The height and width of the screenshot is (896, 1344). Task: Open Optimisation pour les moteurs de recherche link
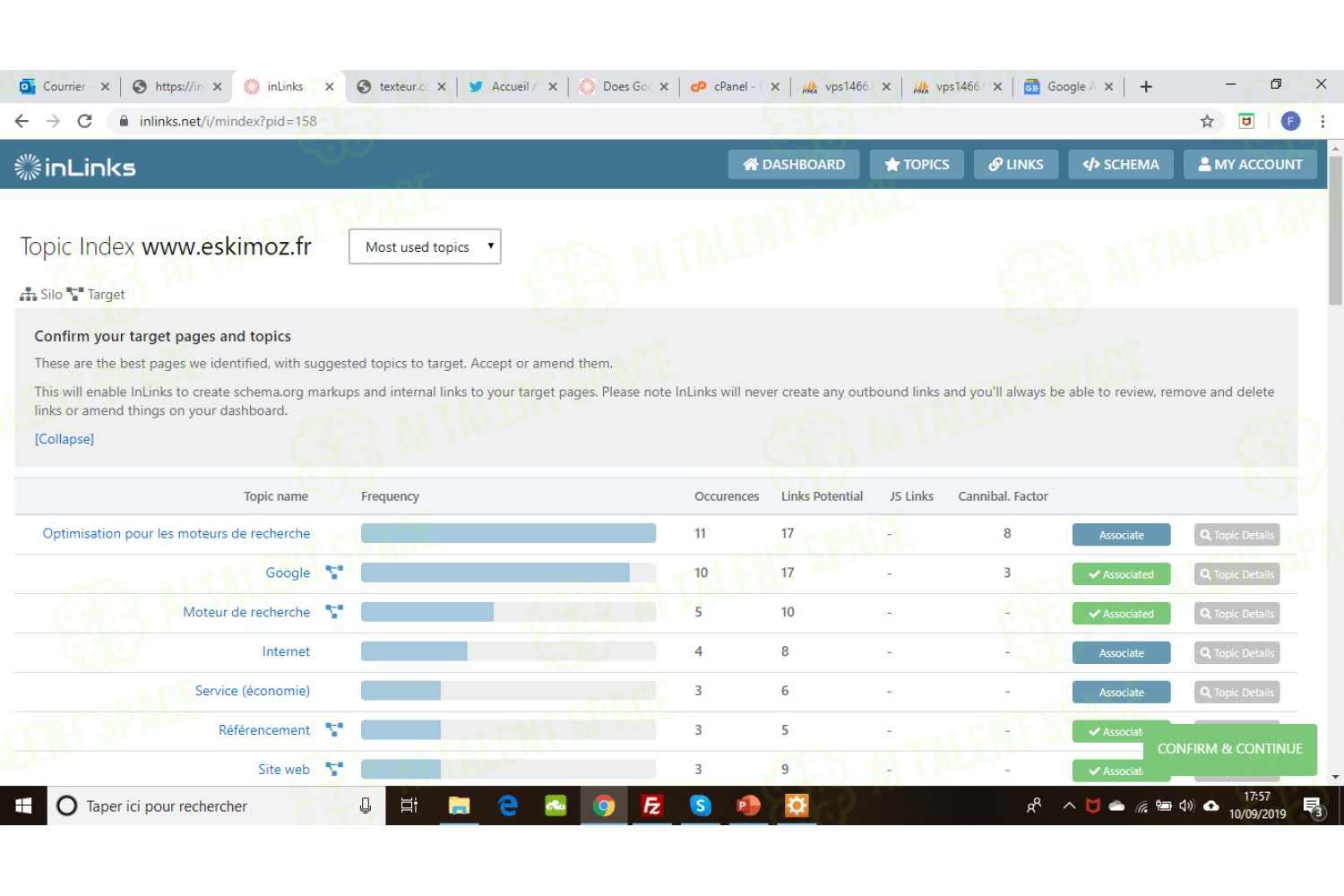tap(177, 533)
